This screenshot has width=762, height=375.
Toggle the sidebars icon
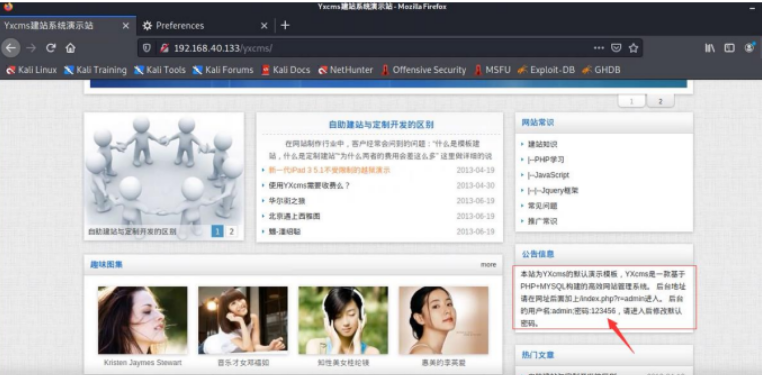tap(729, 48)
